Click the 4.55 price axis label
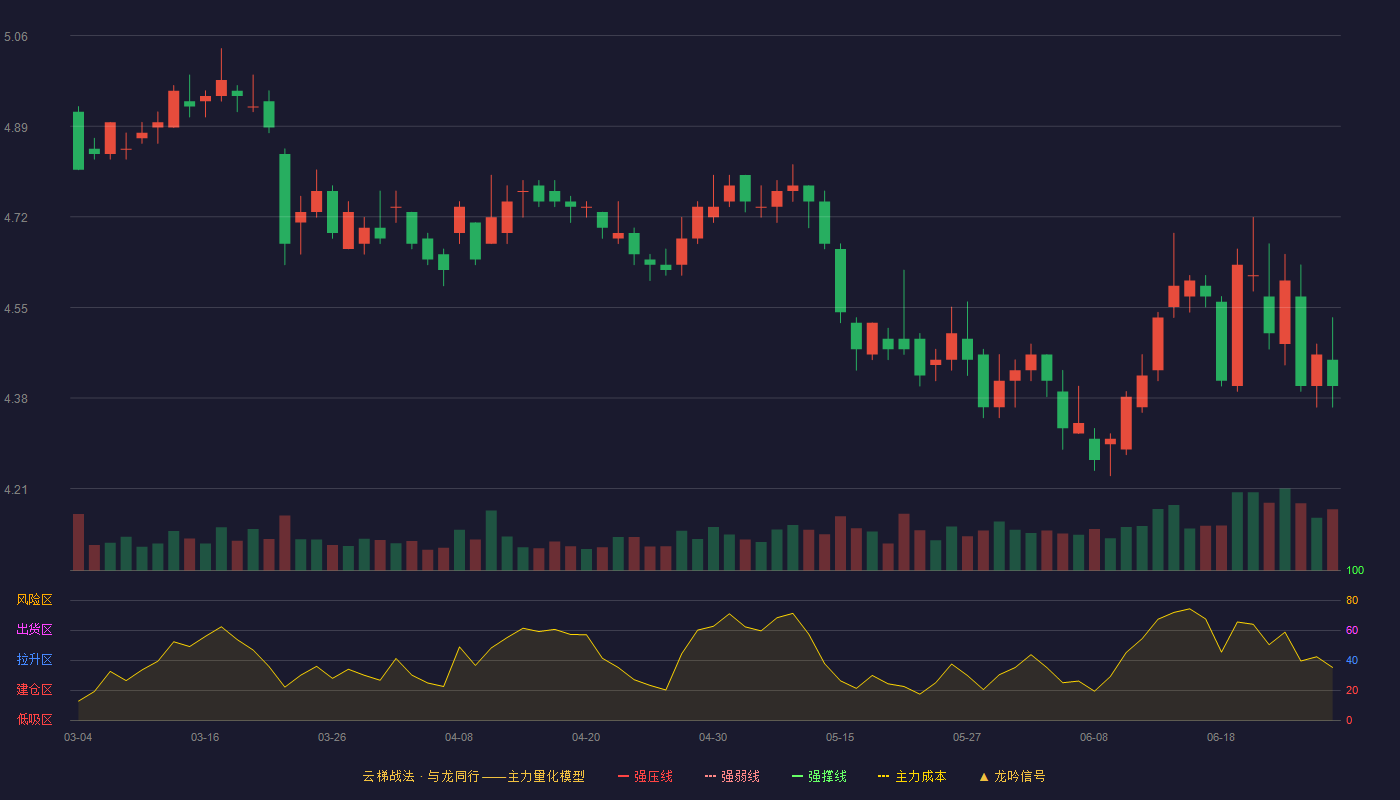 coord(16,309)
